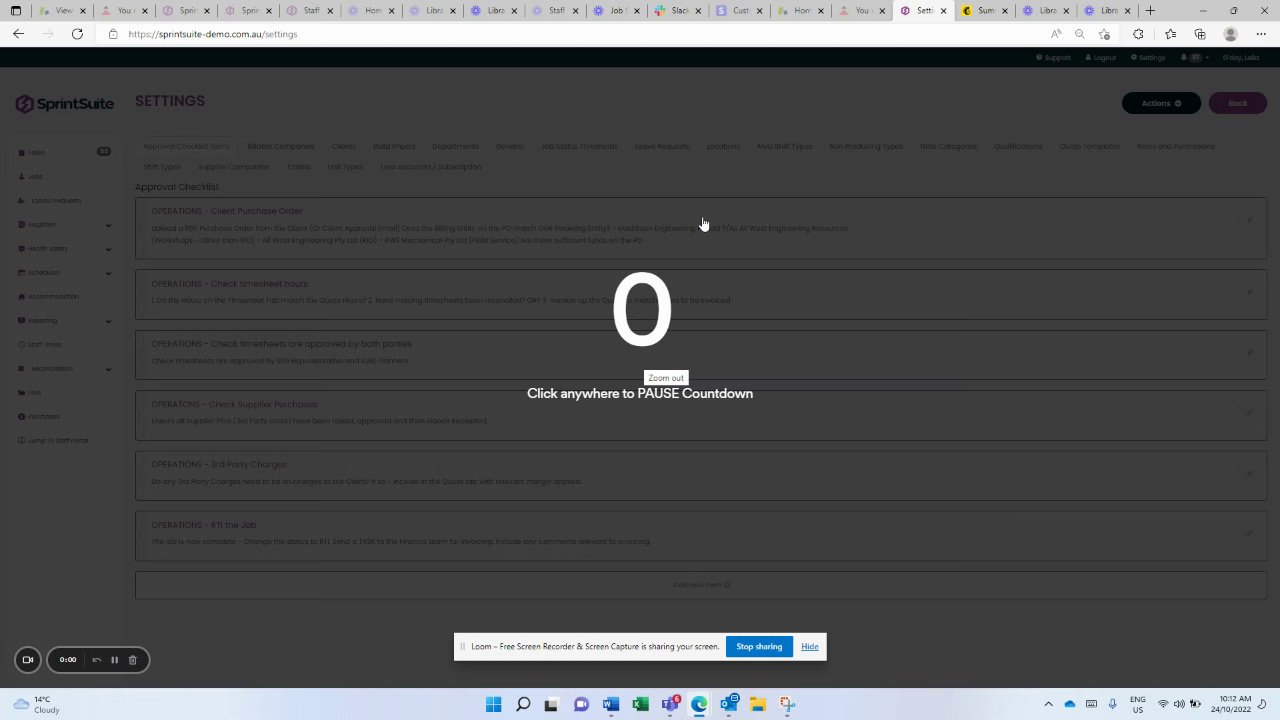The image size is (1280, 720).
Task: Pause the Loom recording
Action: [x=114, y=660]
